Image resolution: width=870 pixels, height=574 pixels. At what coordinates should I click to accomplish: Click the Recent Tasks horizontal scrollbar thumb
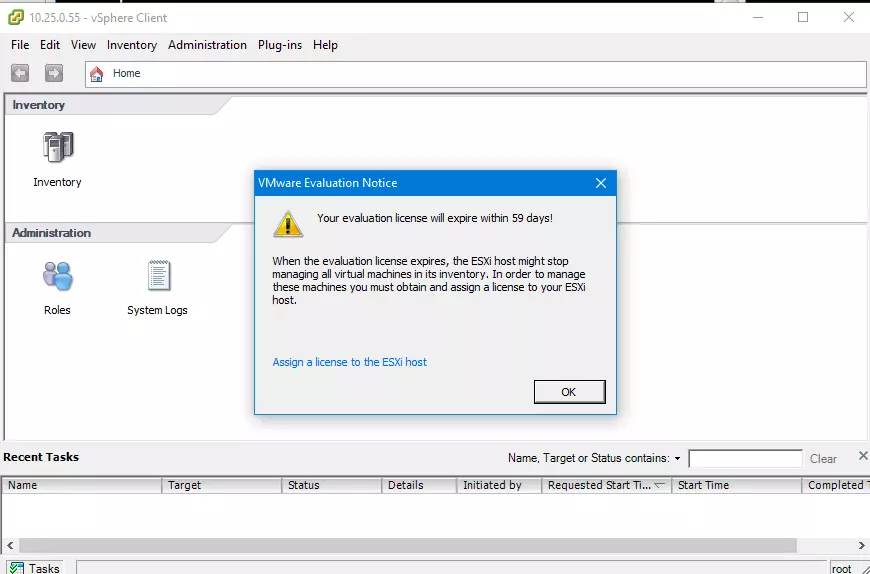point(408,546)
